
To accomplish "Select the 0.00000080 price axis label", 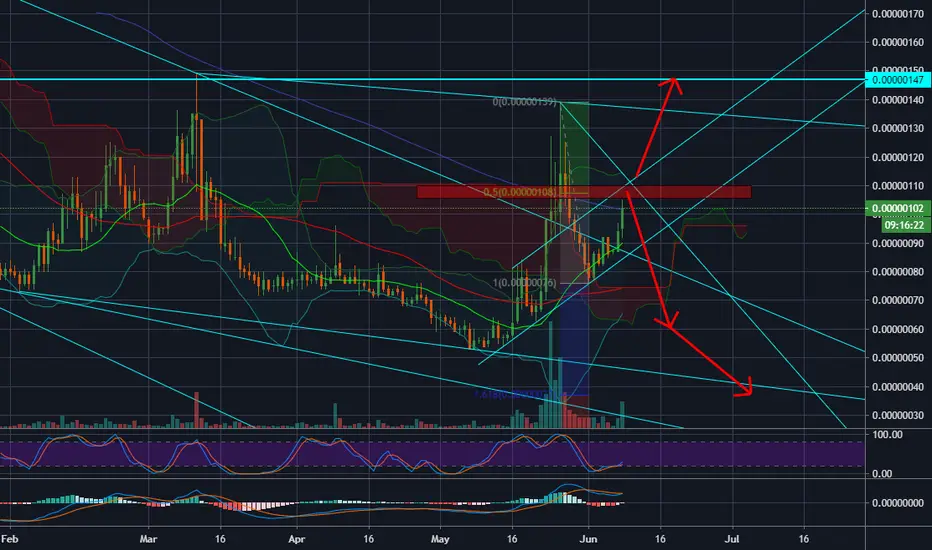I will click(x=898, y=272).
